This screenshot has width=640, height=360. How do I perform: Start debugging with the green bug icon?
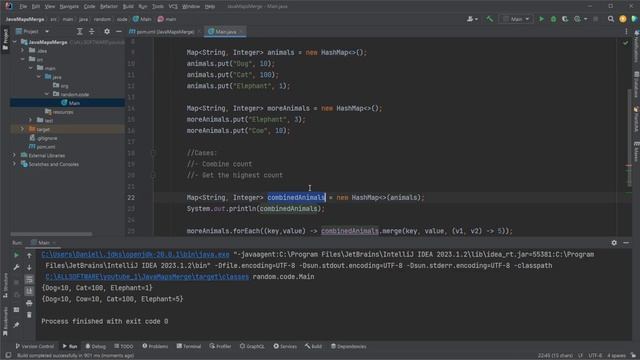553,19
